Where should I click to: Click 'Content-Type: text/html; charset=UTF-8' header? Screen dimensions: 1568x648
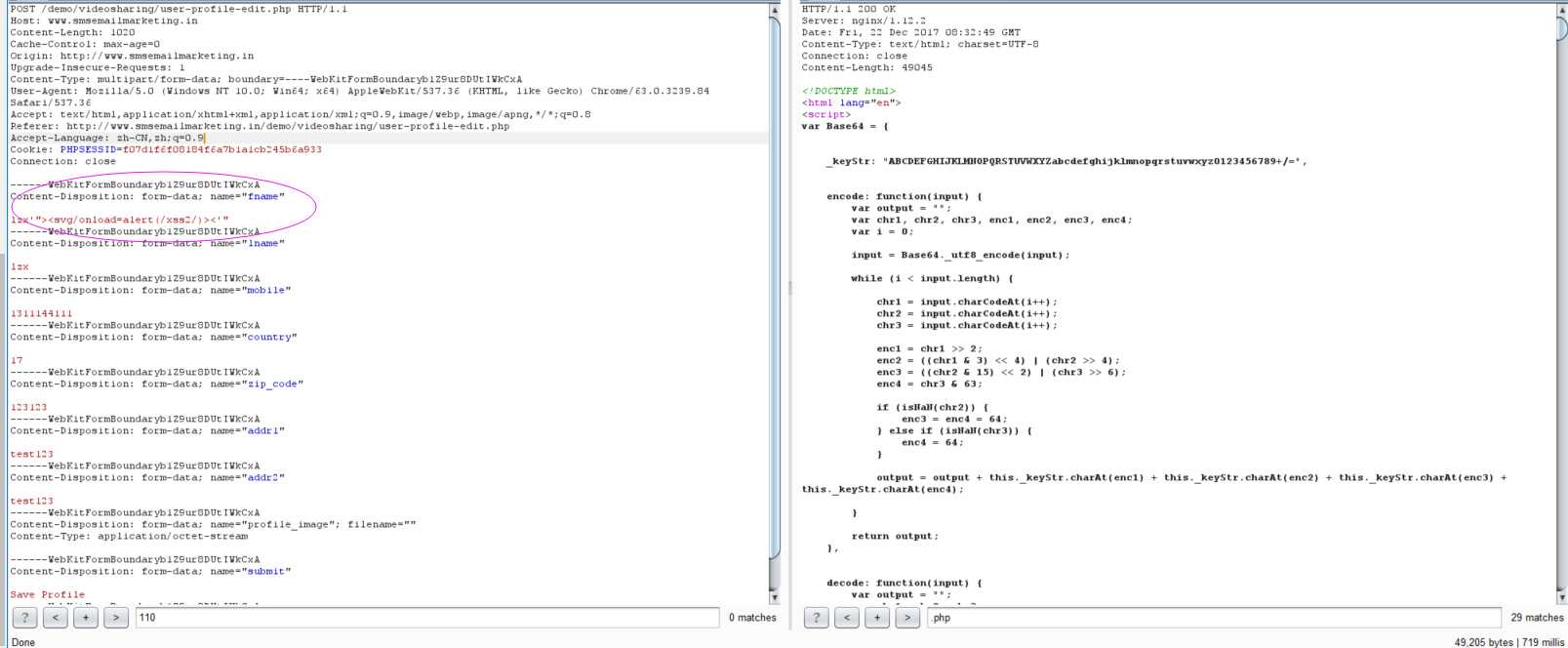[x=920, y=44]
